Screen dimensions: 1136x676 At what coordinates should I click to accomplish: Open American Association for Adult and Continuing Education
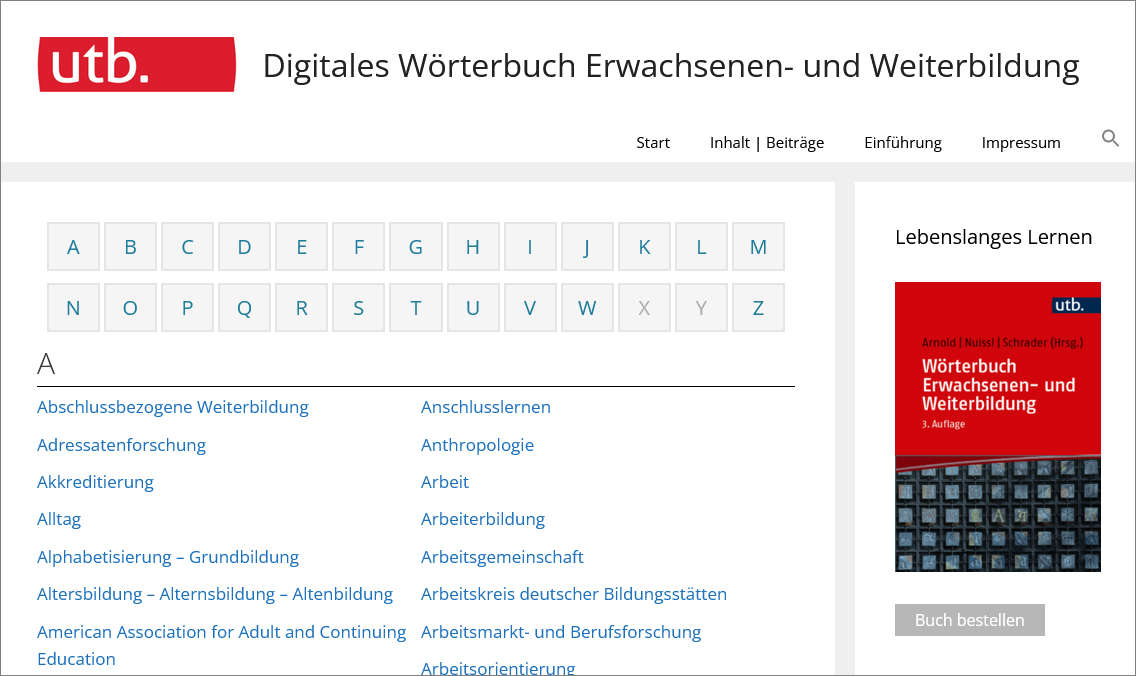(222, 646)
